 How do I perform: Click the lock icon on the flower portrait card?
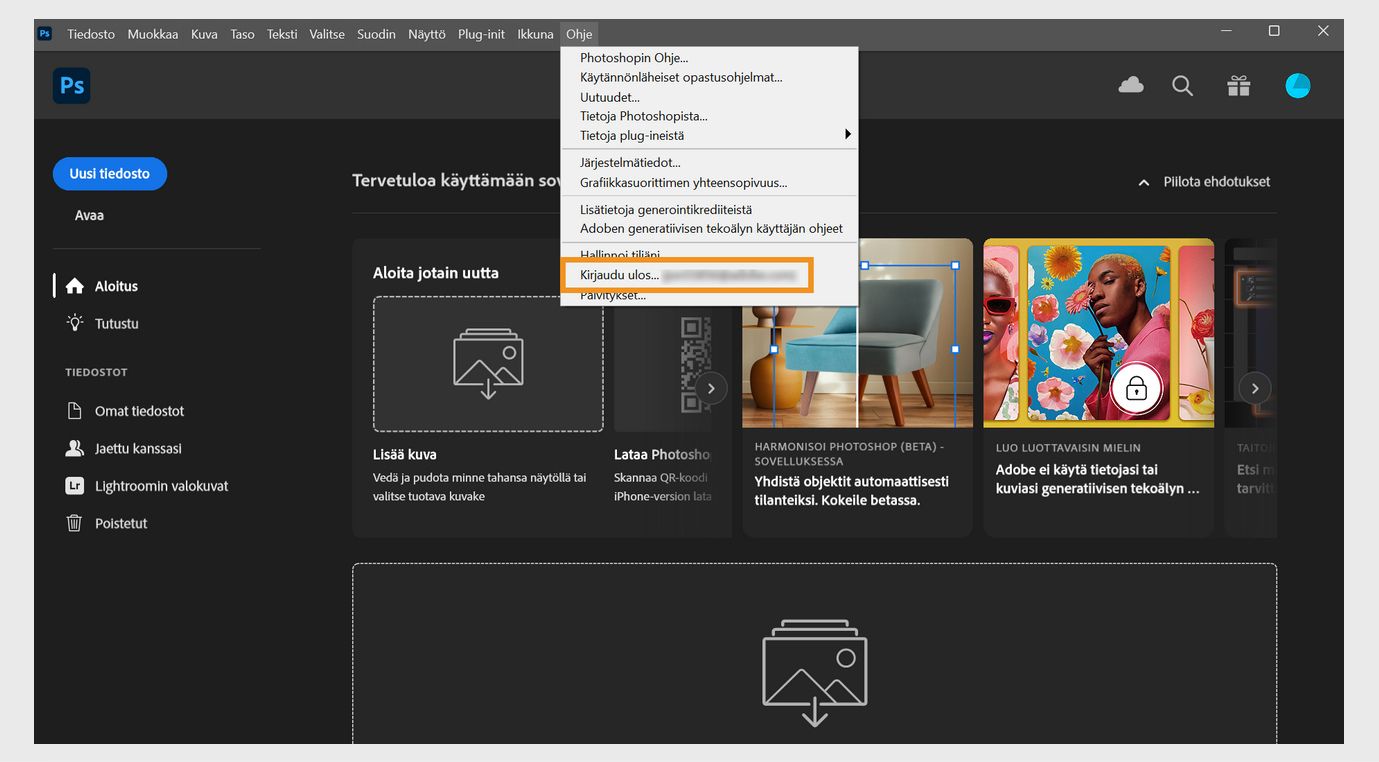point(1136,388)
